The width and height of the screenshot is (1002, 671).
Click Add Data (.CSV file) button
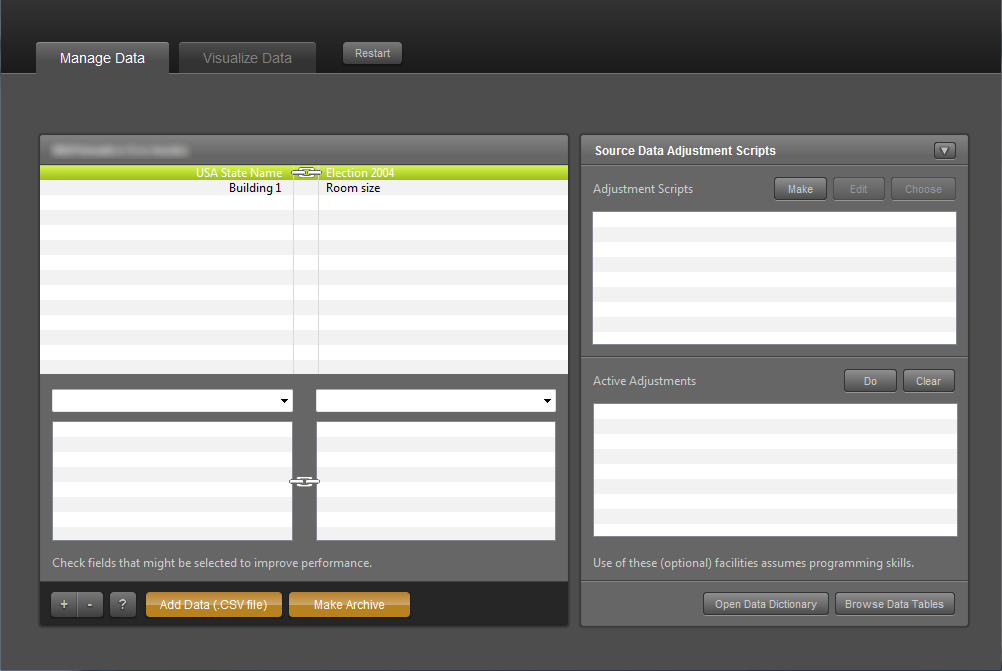tap(214, 605)
